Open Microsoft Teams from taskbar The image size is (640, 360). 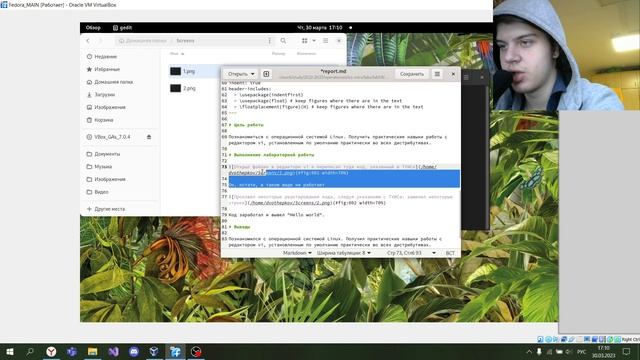(72, 351)
